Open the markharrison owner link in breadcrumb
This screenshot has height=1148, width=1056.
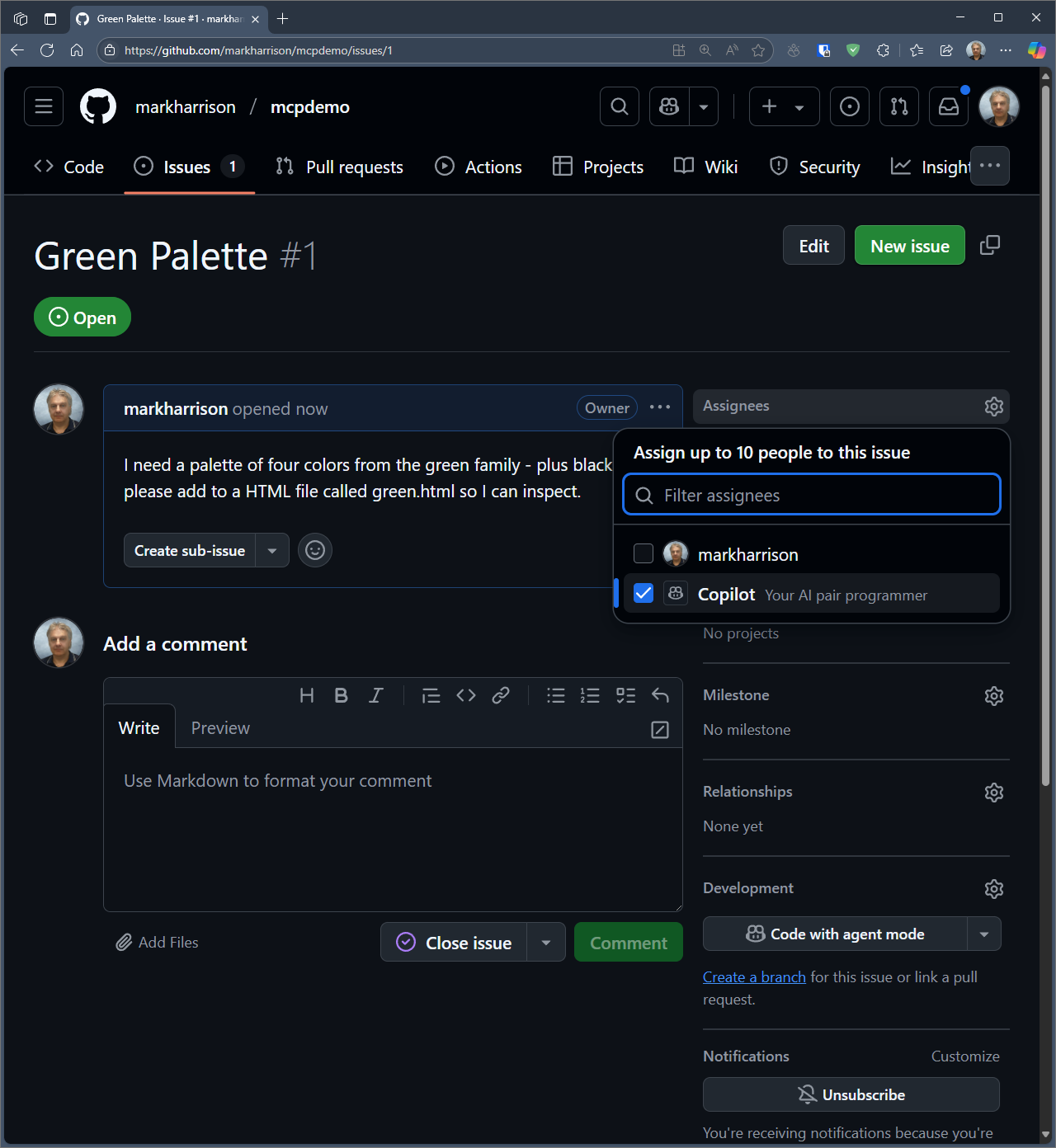click(186, 107)
